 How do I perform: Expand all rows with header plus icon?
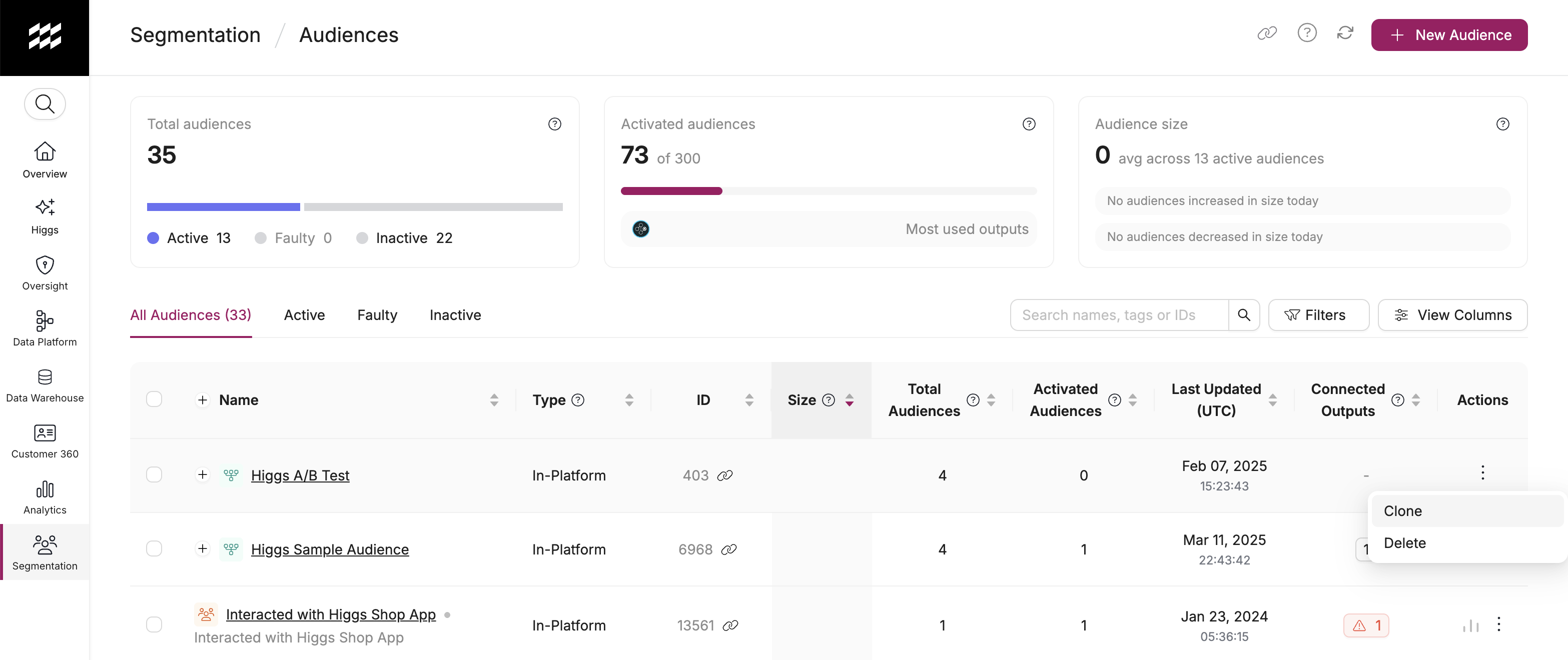[x=203, y=400]
